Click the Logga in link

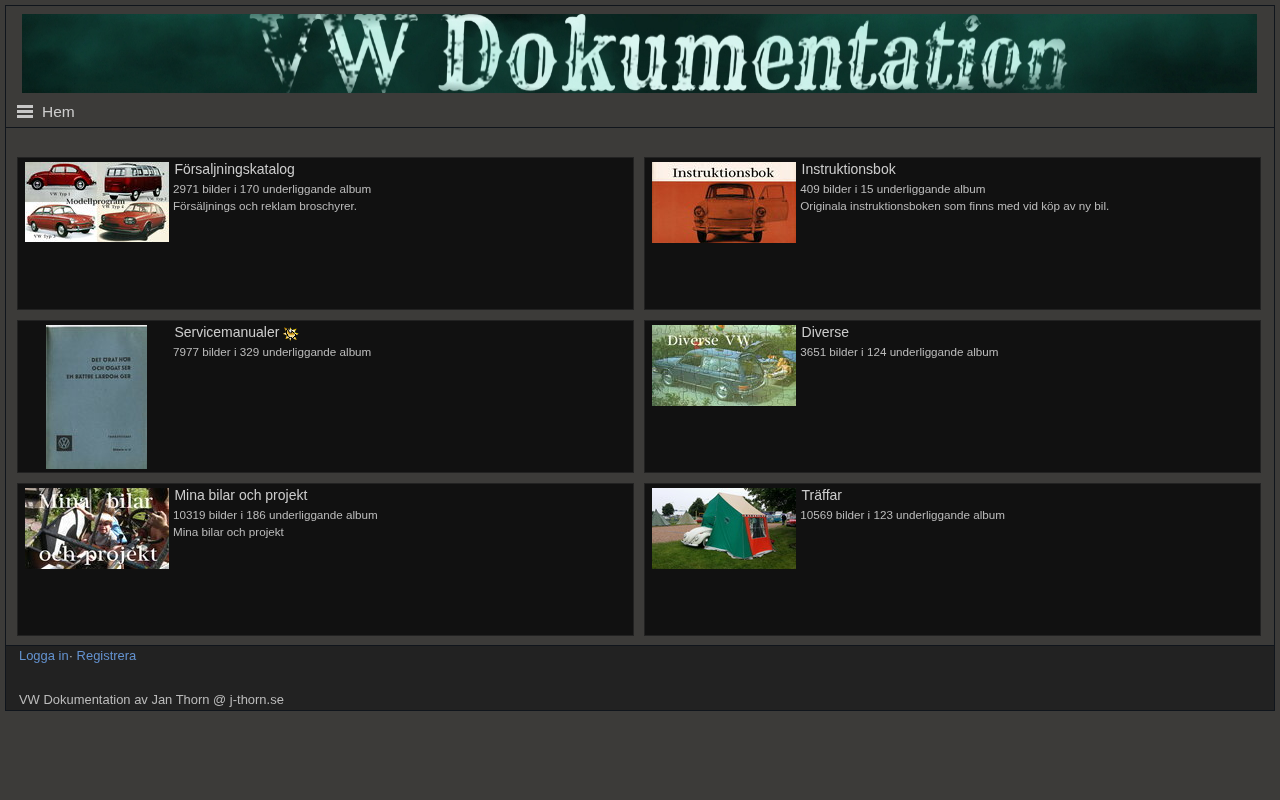pos(44,656)
